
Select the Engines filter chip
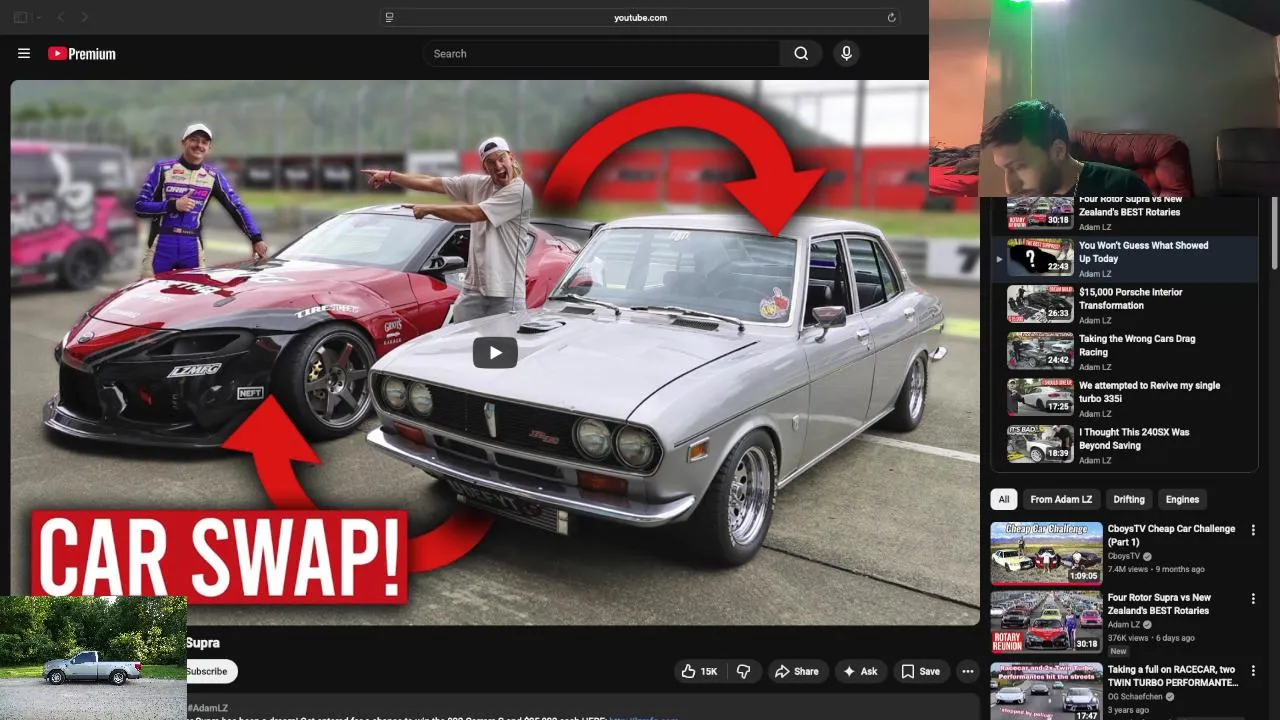1182,499
